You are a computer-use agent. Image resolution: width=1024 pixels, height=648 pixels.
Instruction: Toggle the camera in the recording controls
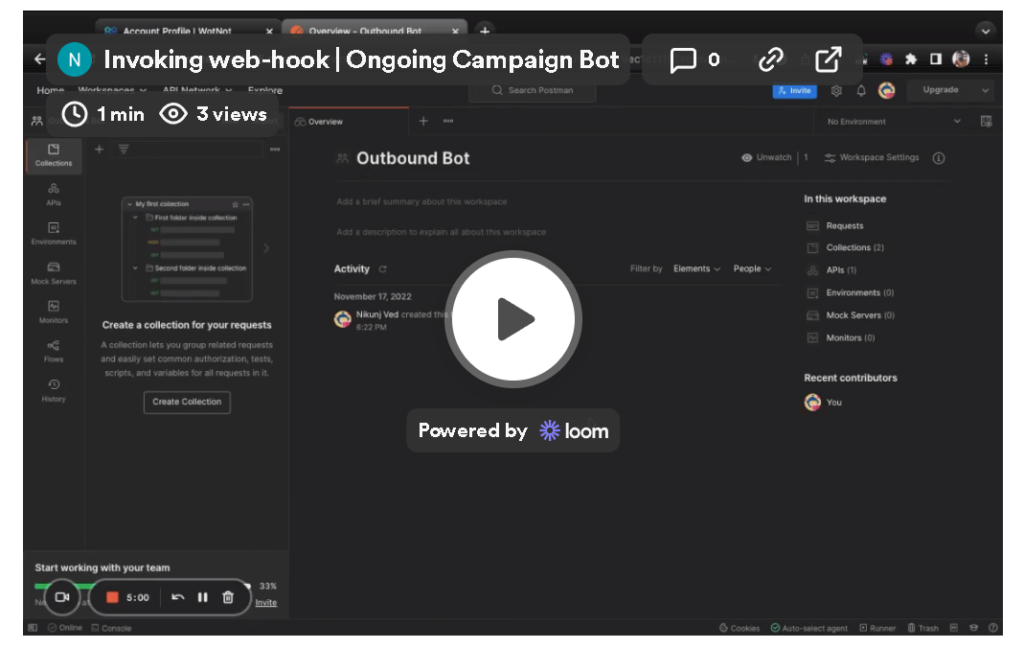click(61, 597)
